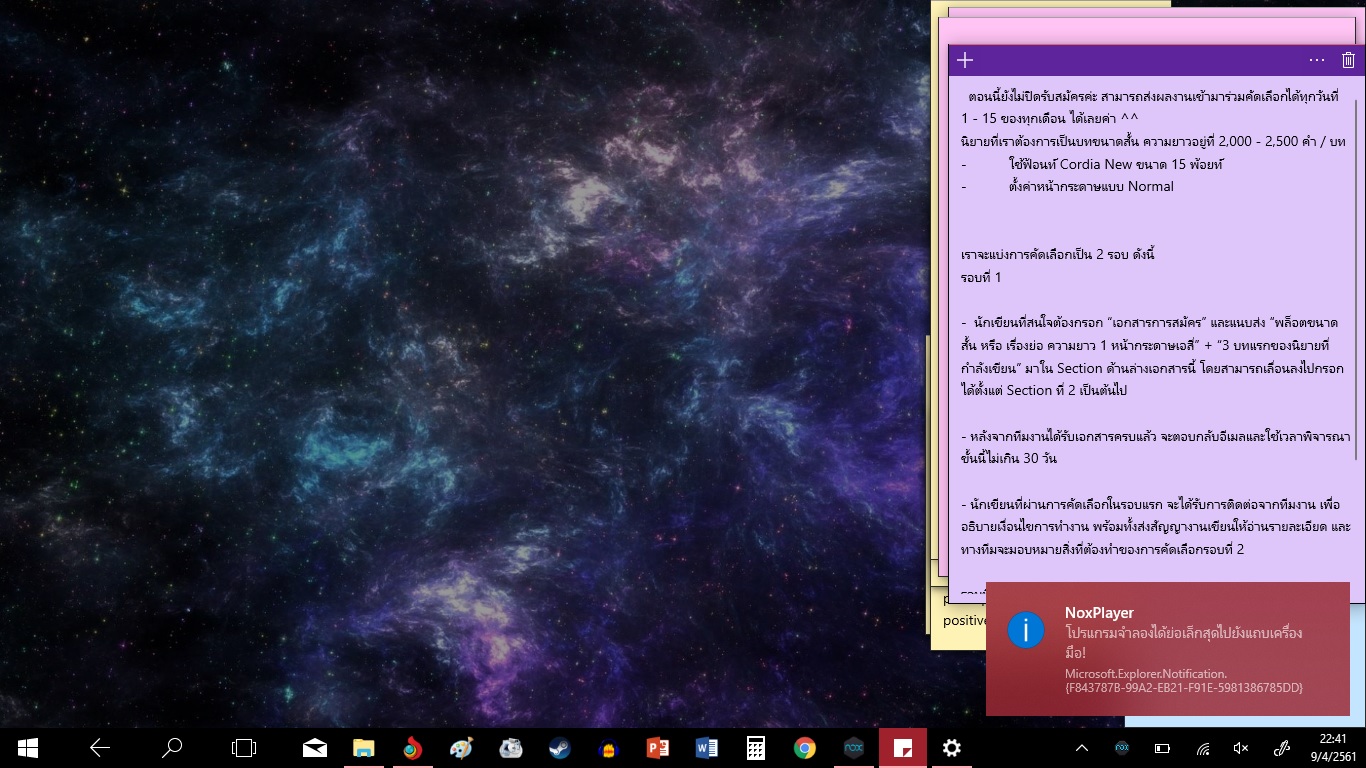Click the line mentioning "Section ที่ 2"

point(1043,390)
